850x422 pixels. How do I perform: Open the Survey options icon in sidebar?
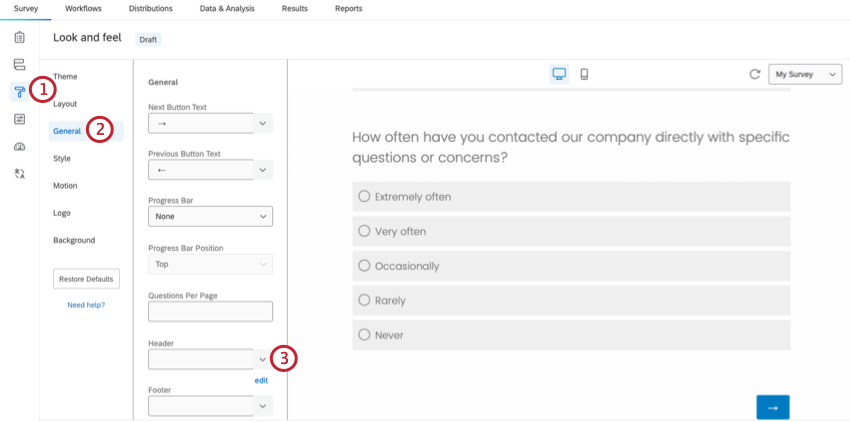19,119
